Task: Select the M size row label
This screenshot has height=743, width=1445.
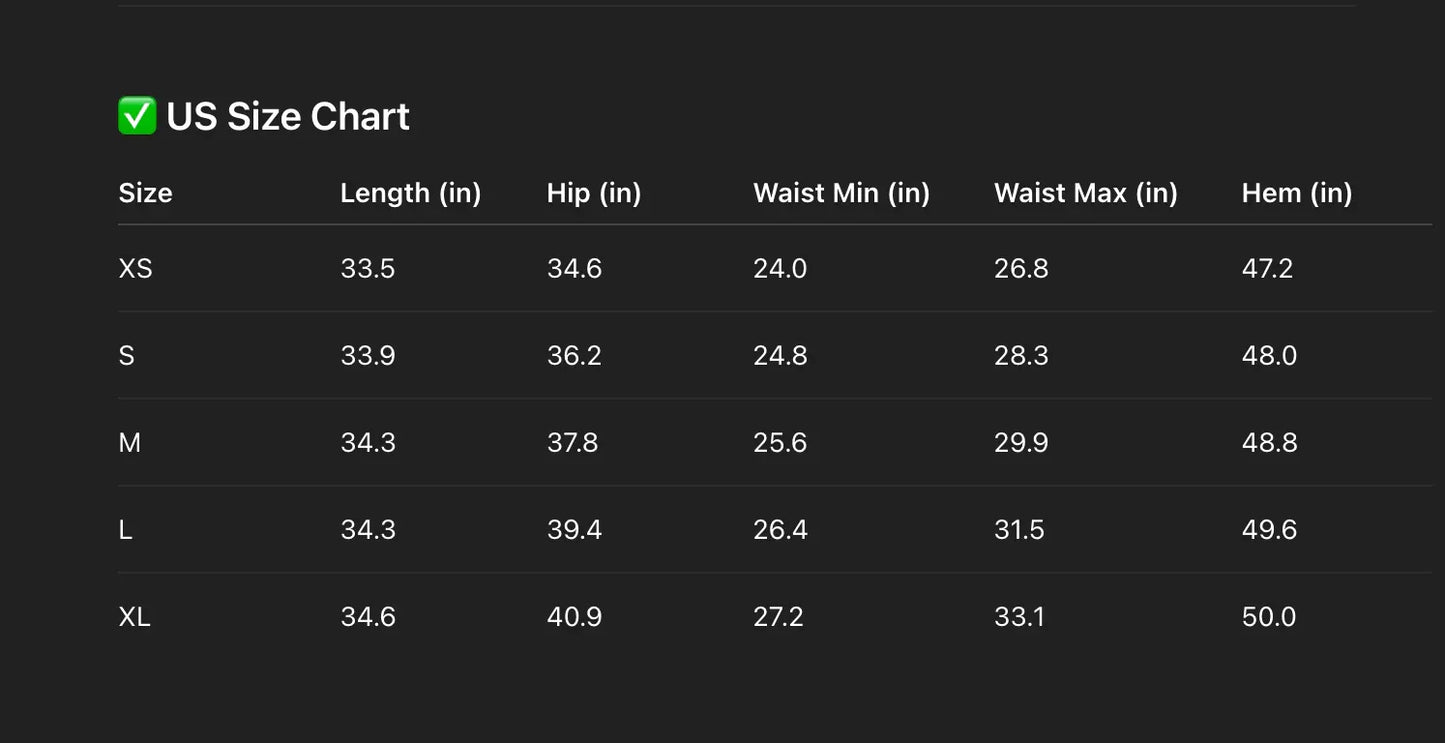Action: point(129,443)
